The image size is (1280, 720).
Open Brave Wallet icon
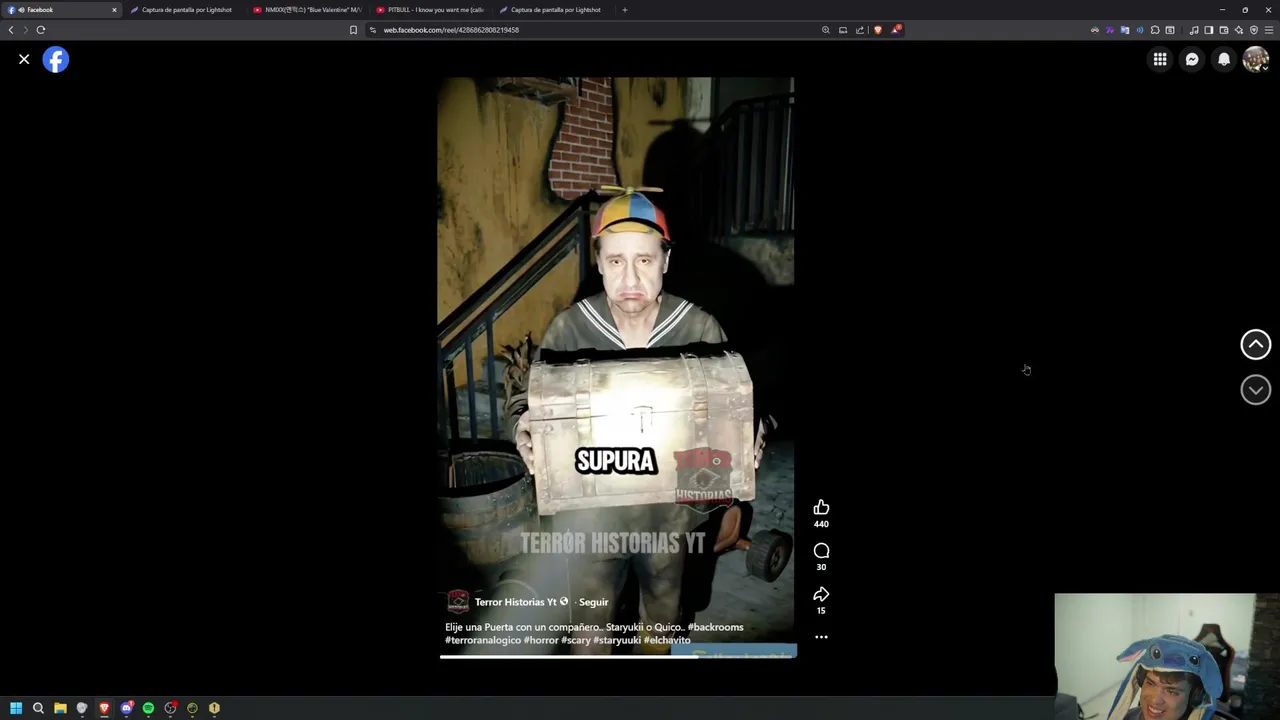pos(1224,30)
